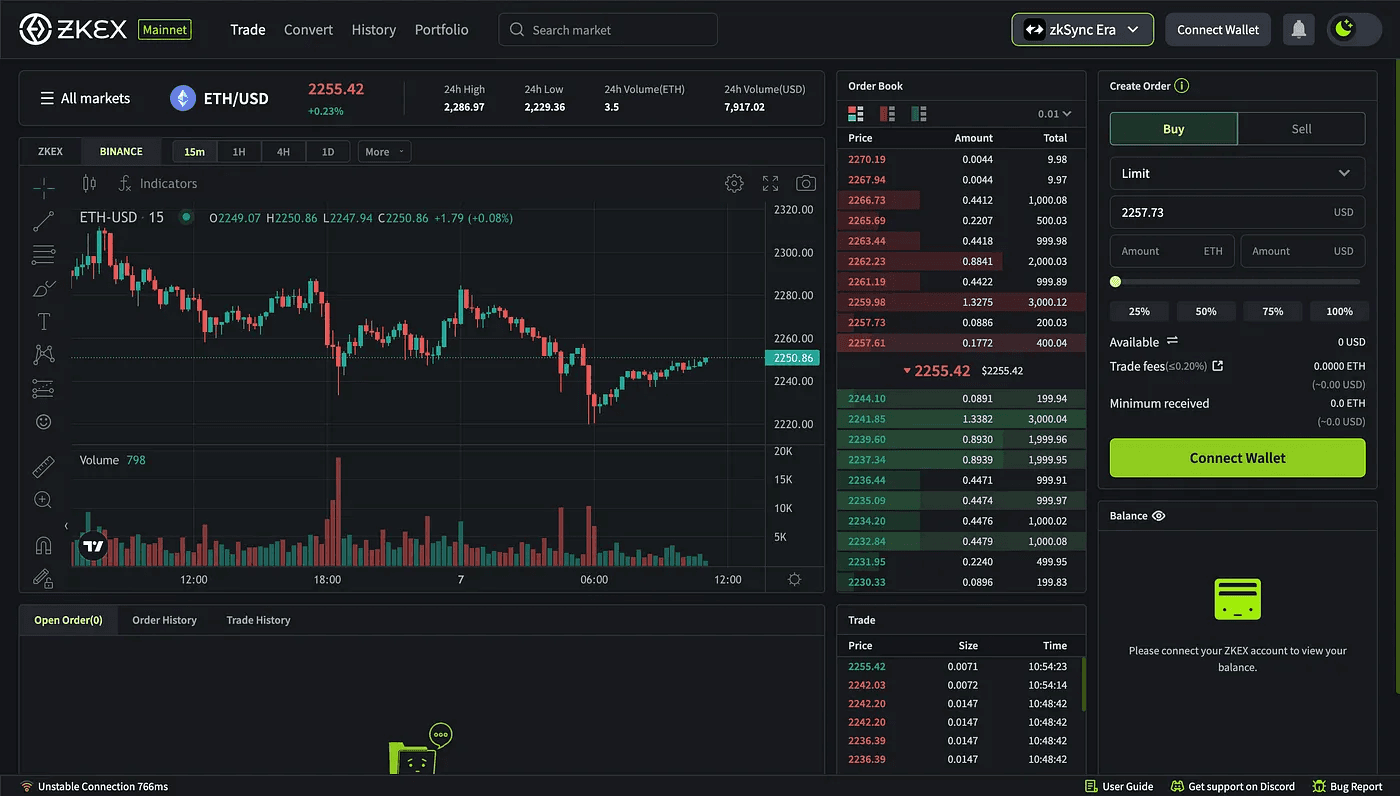Open the Convert page
Screen dimensions: 1400x796
(308, 29)
